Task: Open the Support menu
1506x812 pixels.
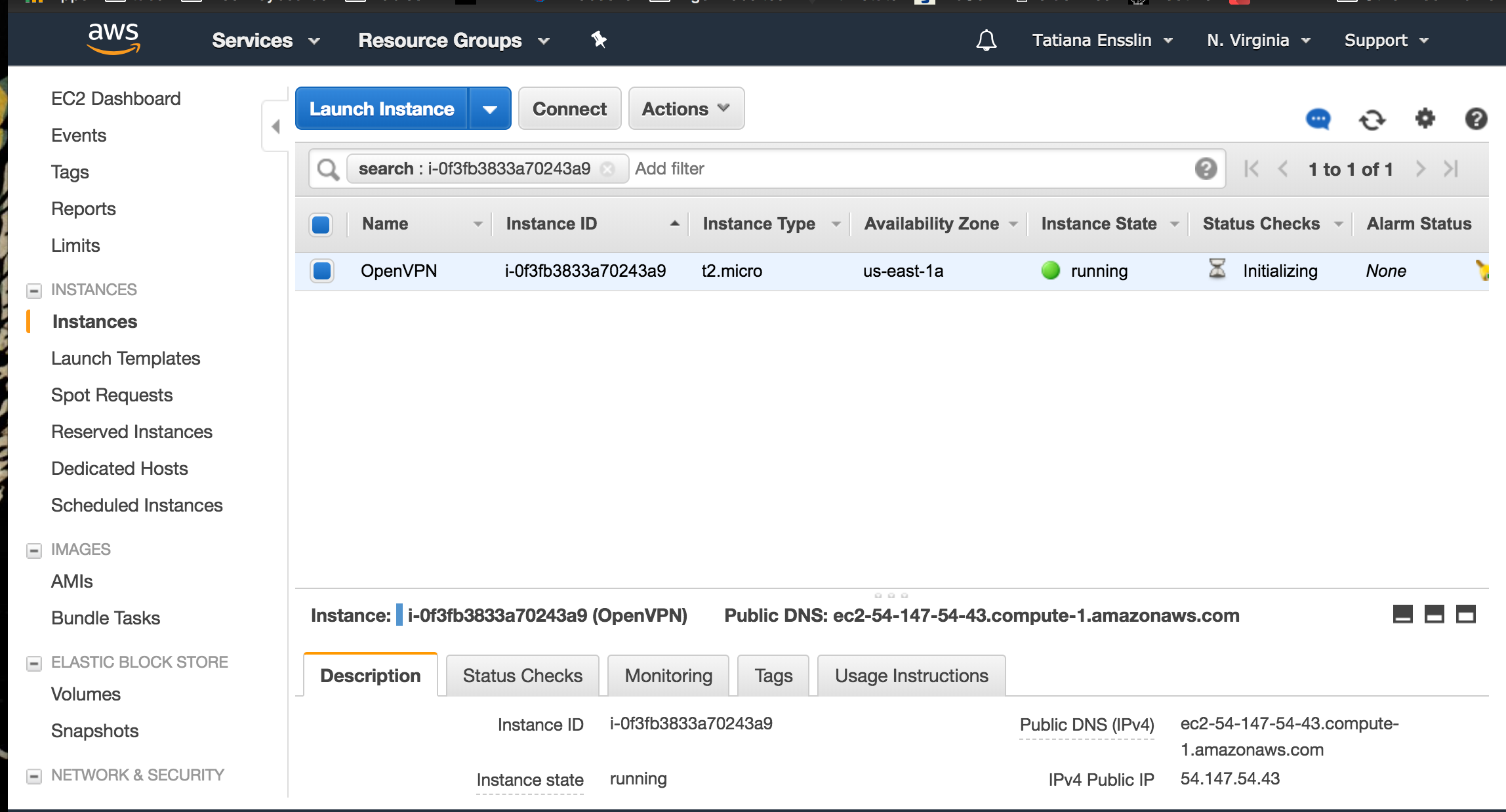Action: (1386, 41)
